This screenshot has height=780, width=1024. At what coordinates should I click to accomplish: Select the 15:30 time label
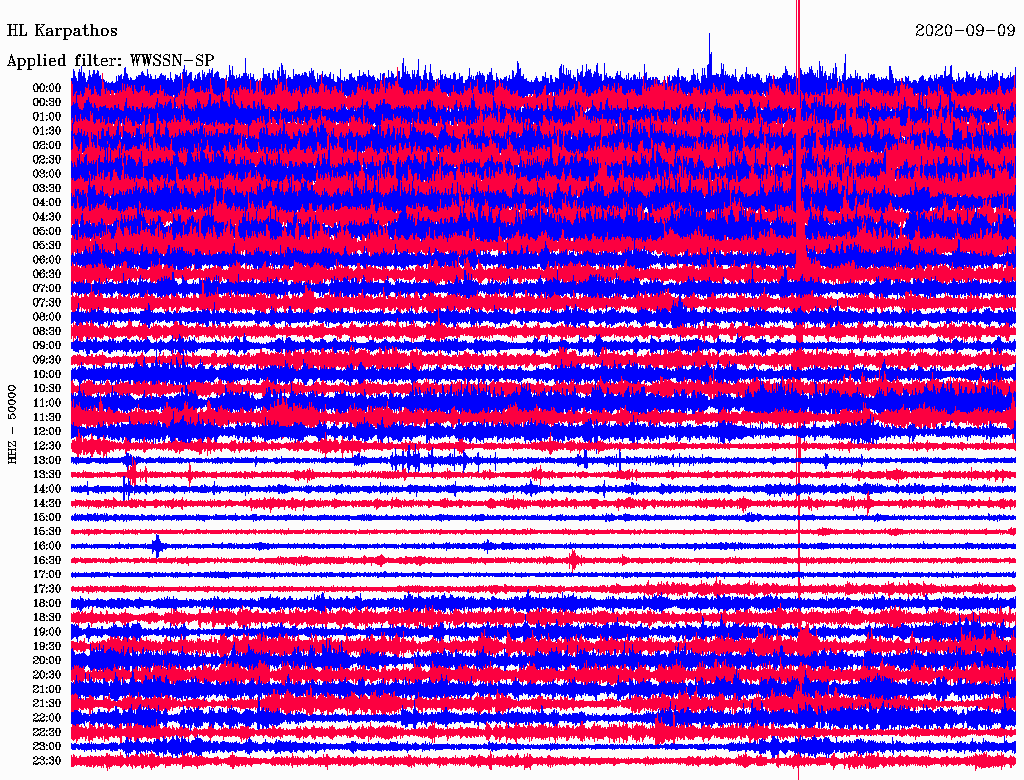47,532
